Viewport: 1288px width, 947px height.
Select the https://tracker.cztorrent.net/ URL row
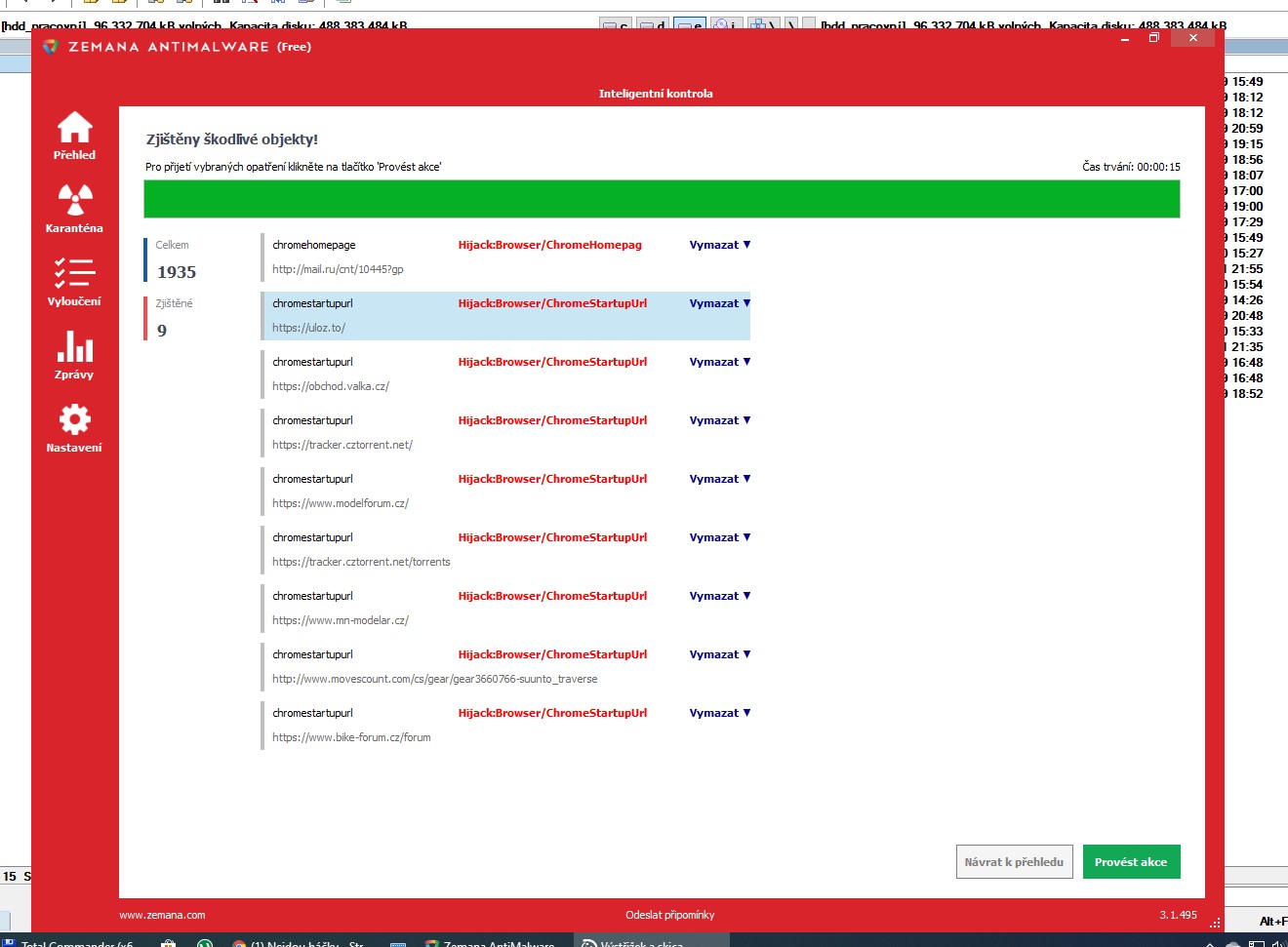click(342, 445)
